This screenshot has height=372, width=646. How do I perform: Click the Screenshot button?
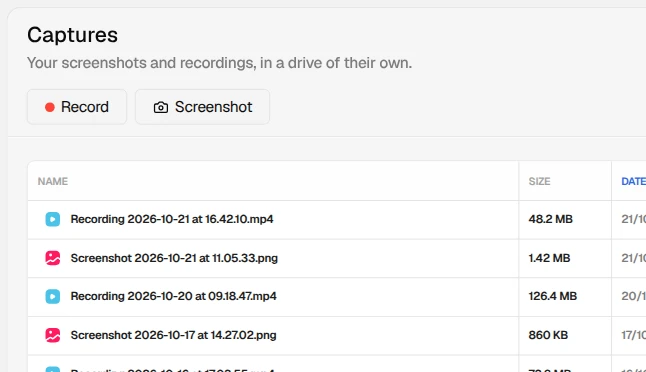pos(202,107)
